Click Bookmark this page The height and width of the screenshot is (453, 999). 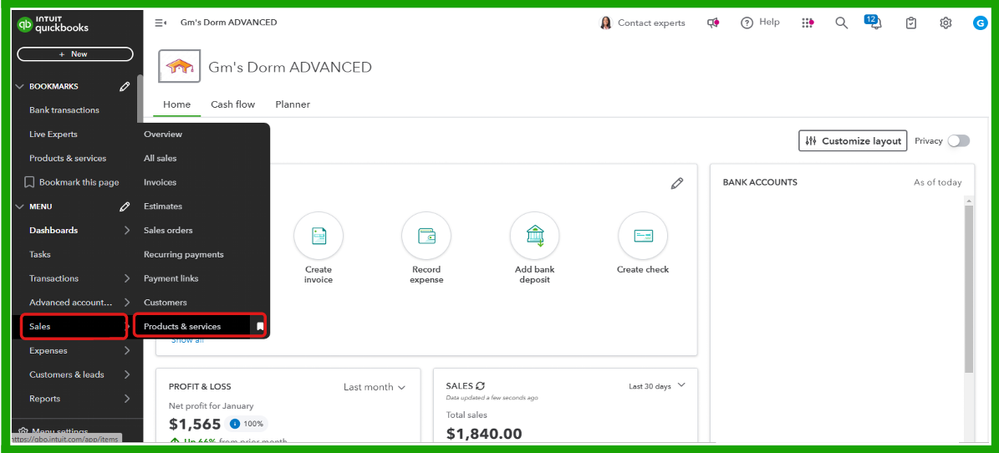point(72,182)
